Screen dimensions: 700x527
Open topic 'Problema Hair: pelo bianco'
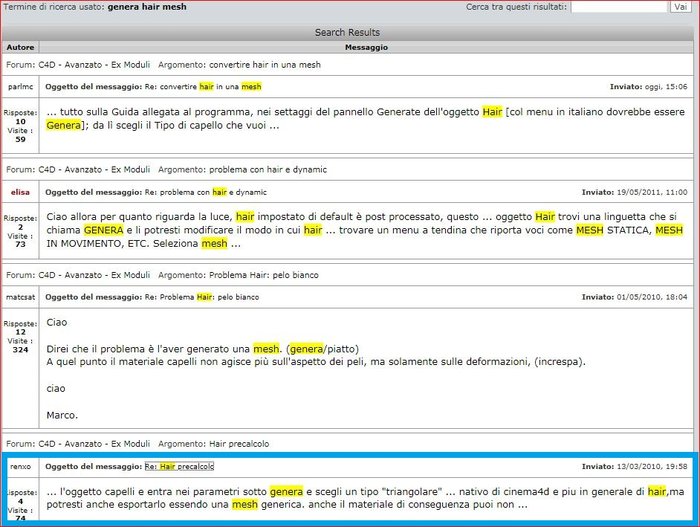(x=264, y=275)
